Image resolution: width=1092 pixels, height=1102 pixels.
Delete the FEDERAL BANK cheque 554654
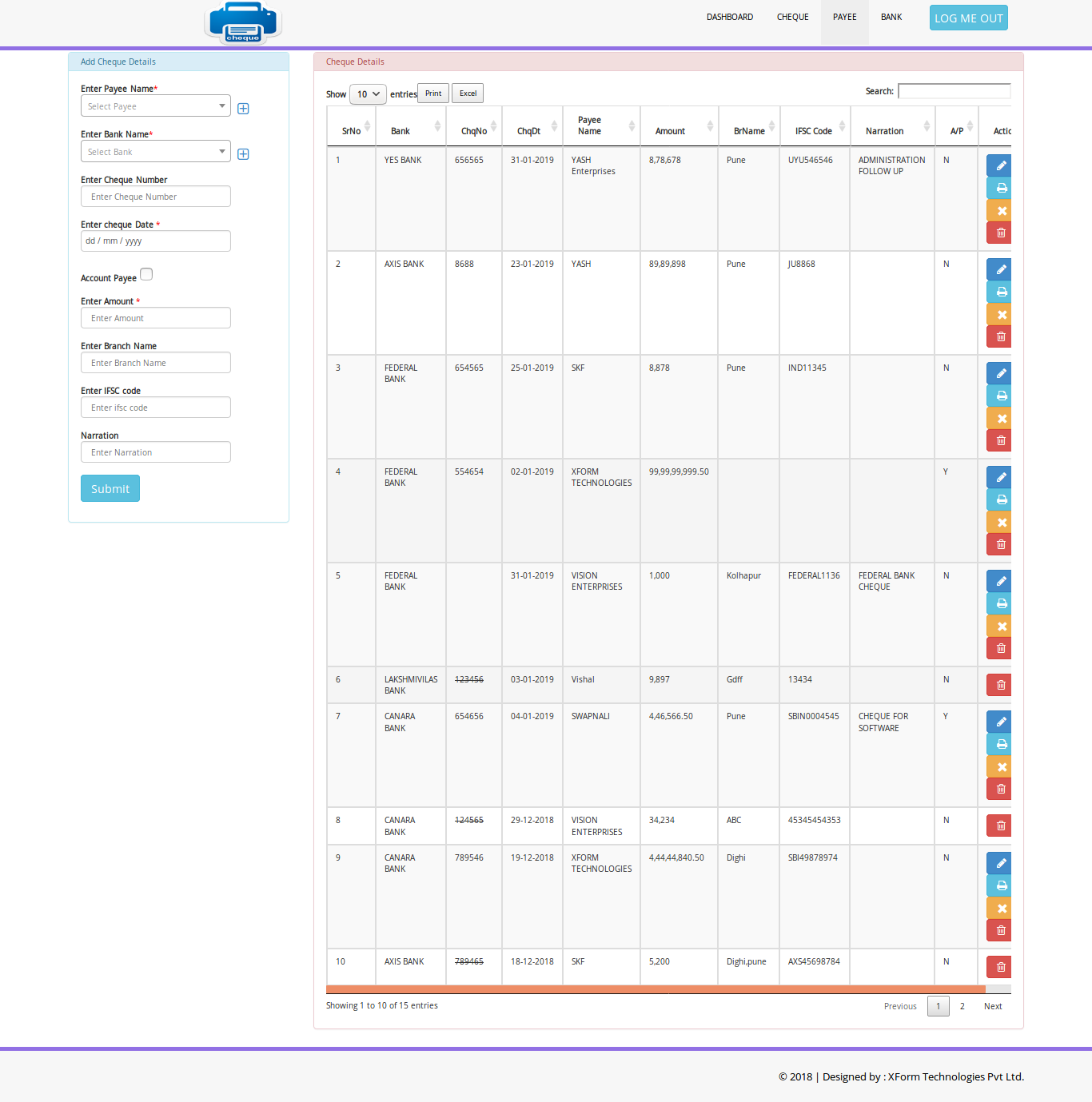[999, 544]
